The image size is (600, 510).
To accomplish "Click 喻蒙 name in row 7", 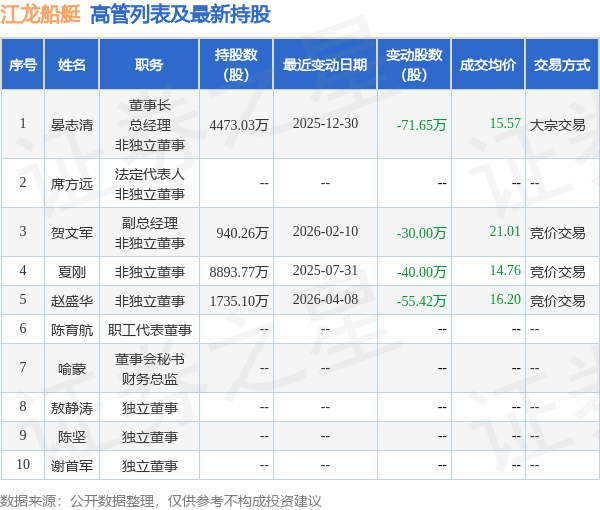I will [72, 369].
